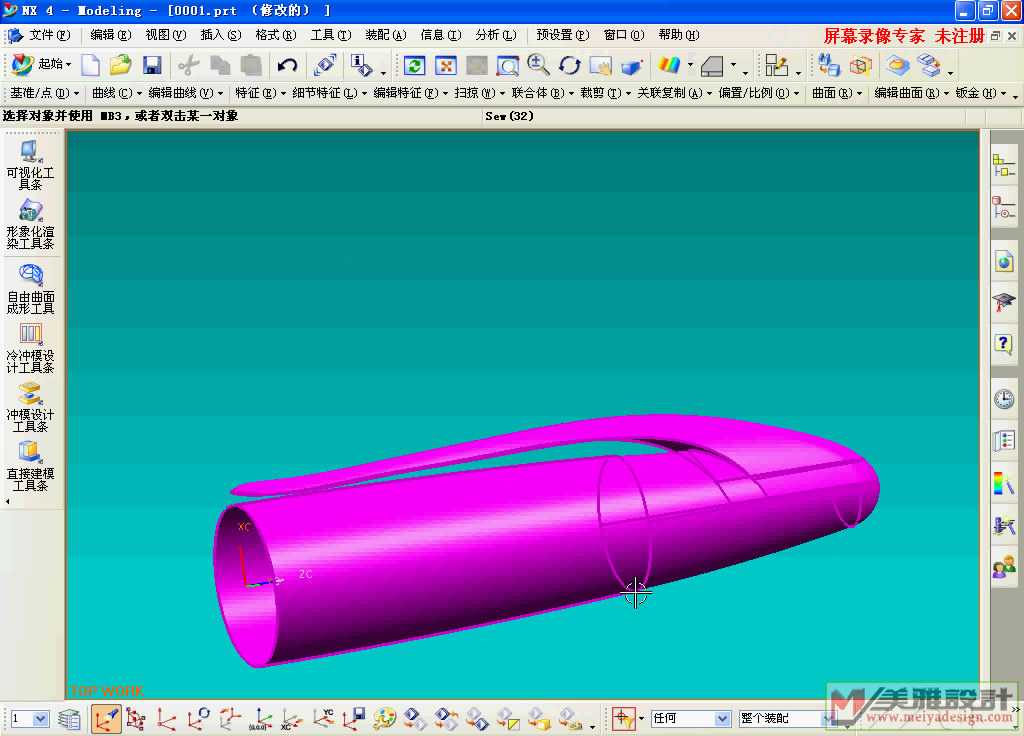
Task: Toggle the highlighted WCS dynamics button
Action: click(x=106, y=718)
